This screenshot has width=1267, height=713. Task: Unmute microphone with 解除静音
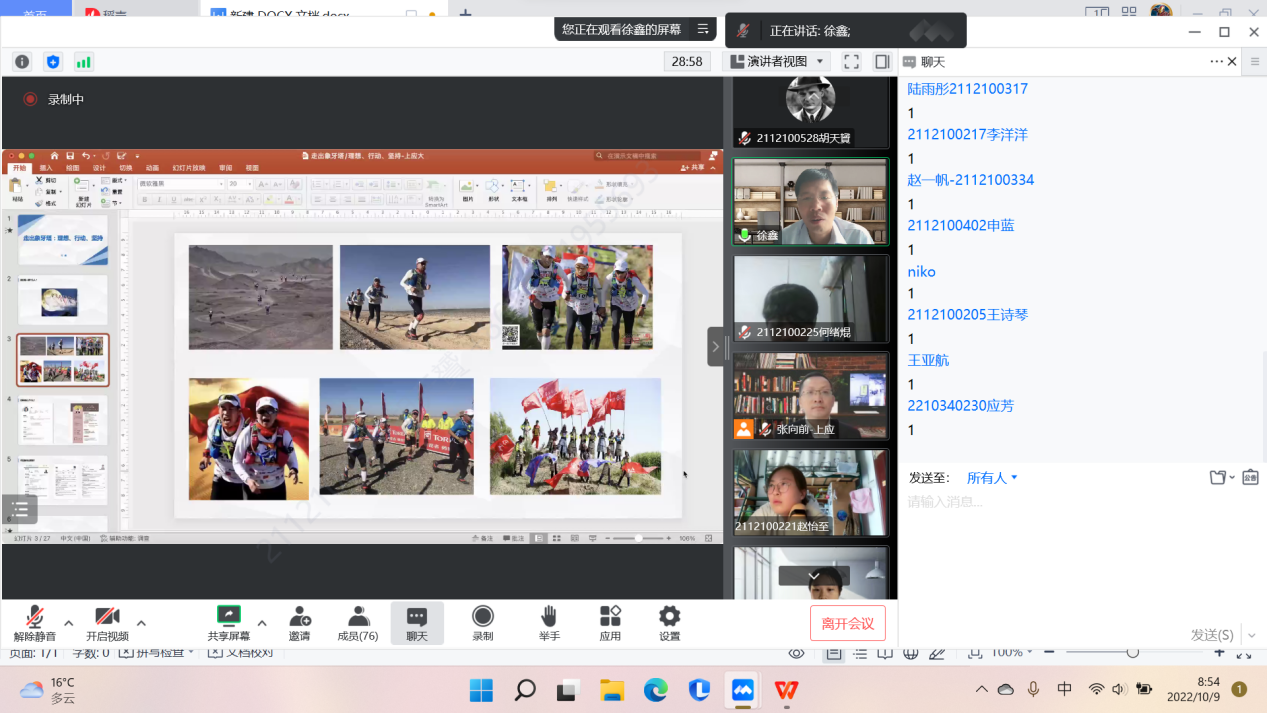coord(35,623)
